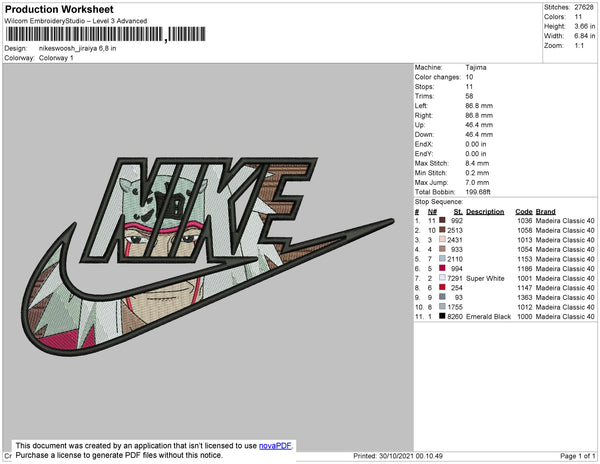Image resolution: width=600 pixels, height=464 pixels.
Task: Click the Total Bobbin value "199.68ft"
Action: (478, 192)
